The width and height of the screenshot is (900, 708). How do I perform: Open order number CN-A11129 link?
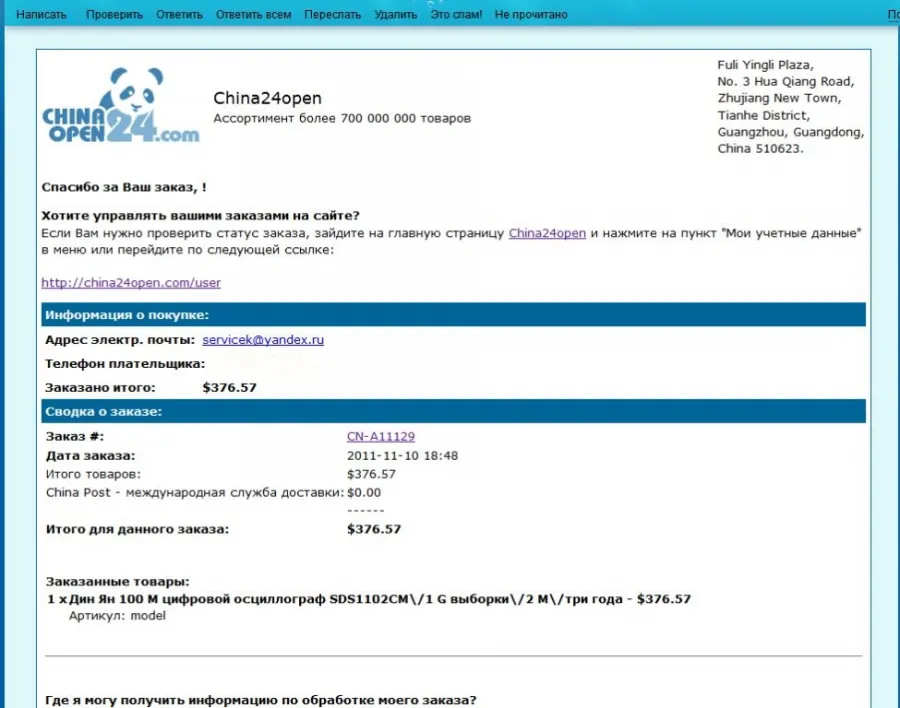click(x=381, y=436)
